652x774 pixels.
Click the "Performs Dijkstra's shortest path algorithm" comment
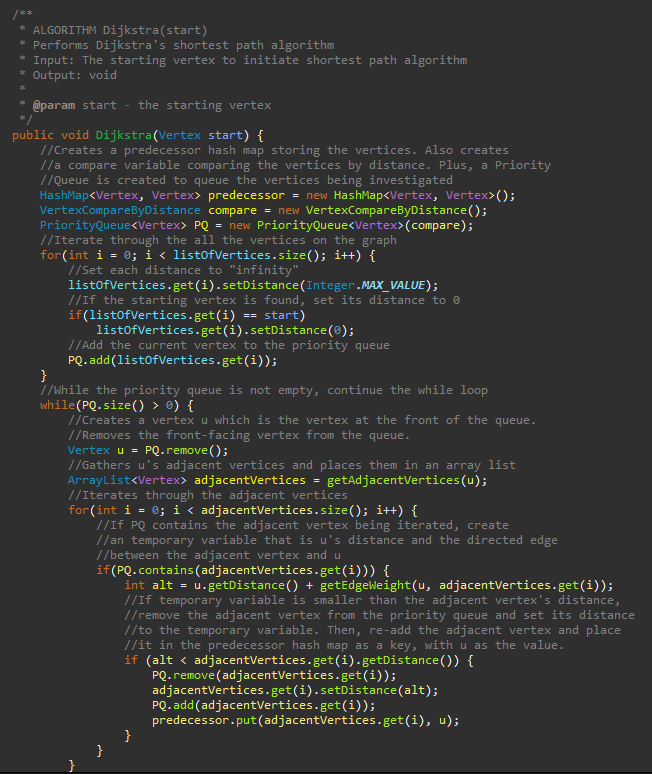tap(183, 45)
